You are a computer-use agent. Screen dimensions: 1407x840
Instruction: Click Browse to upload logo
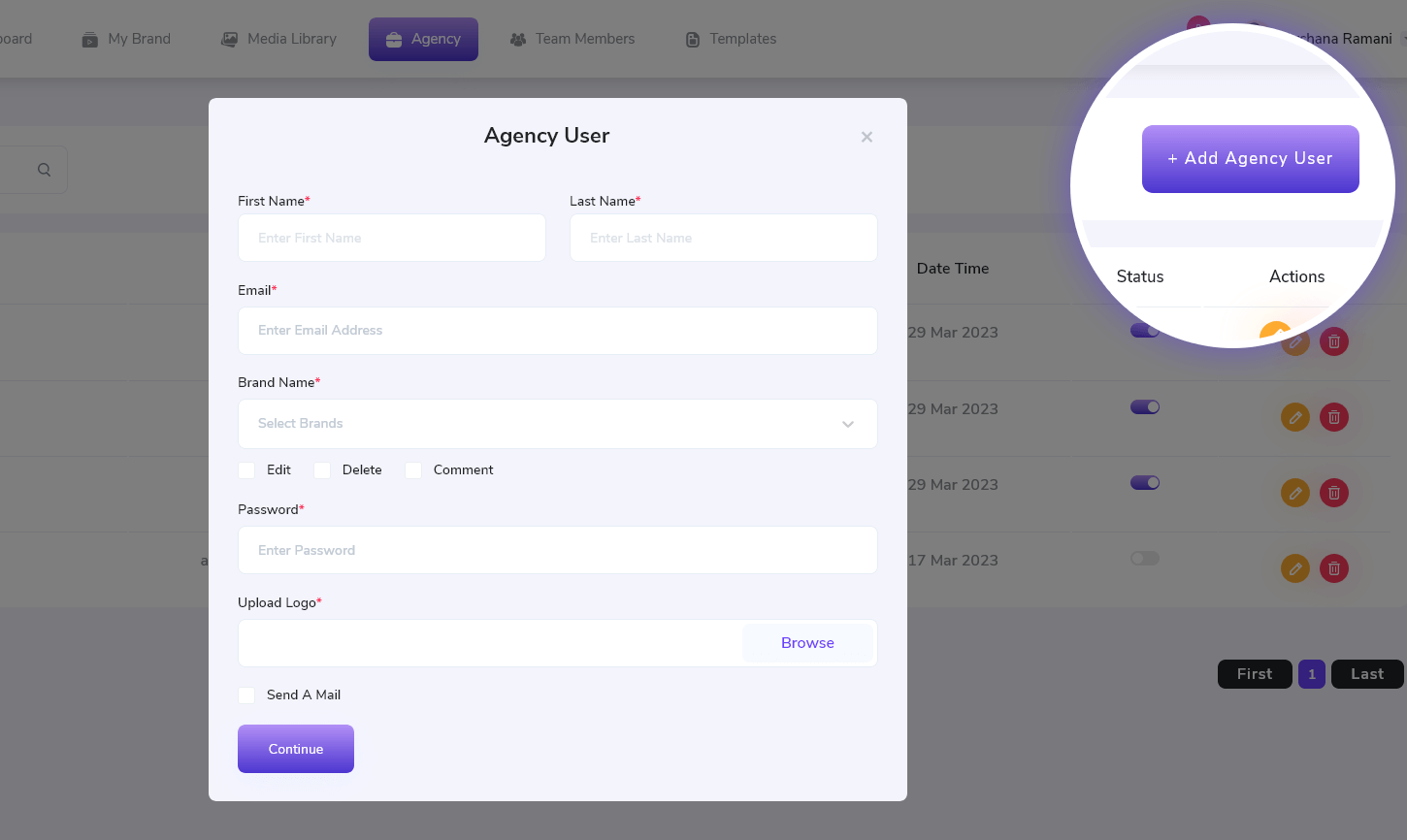click(807, 643)
